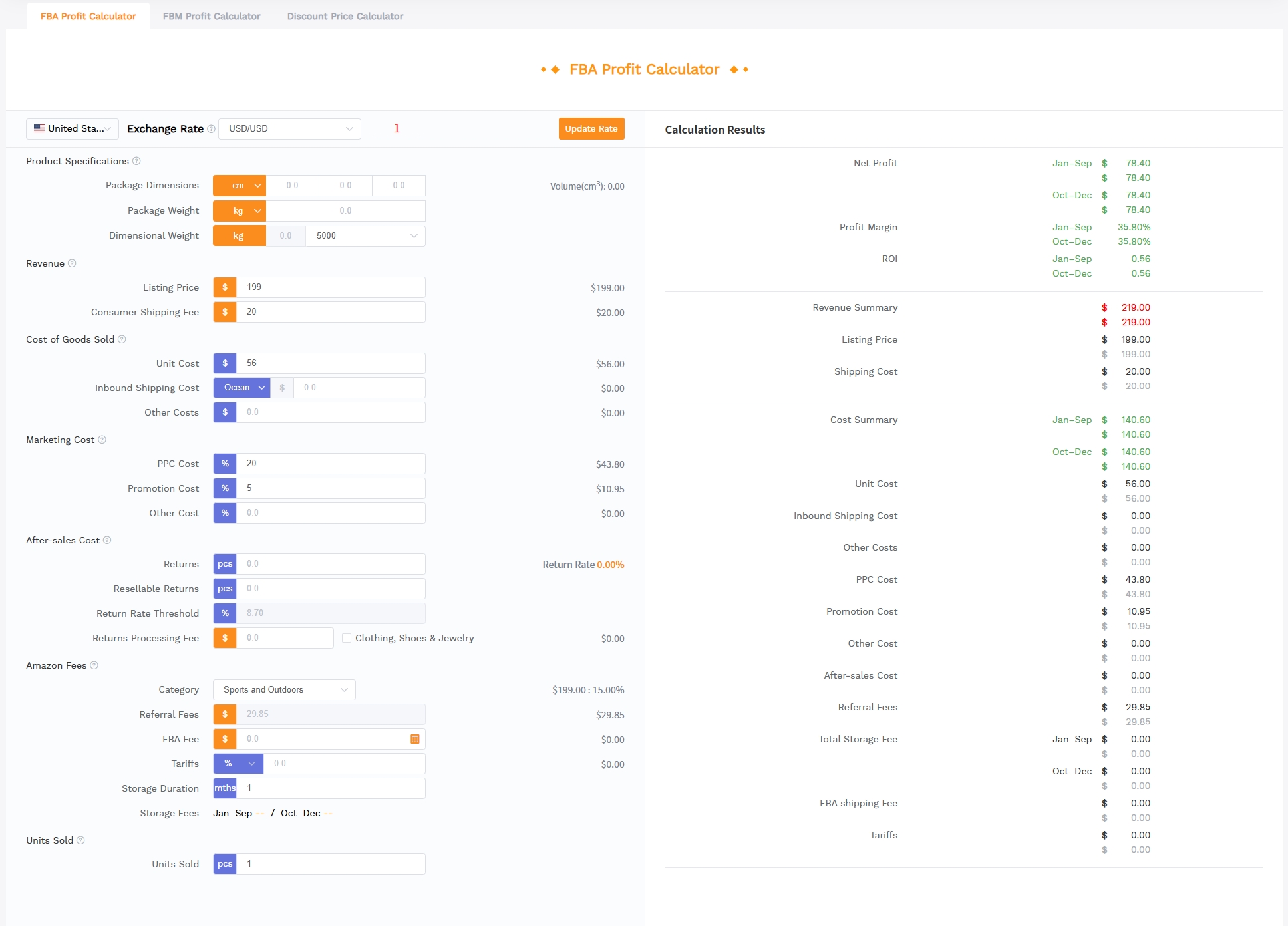This screenshot has height=926, width=1288.
Task: Click the Units Sold help icon
Action: 80,840
